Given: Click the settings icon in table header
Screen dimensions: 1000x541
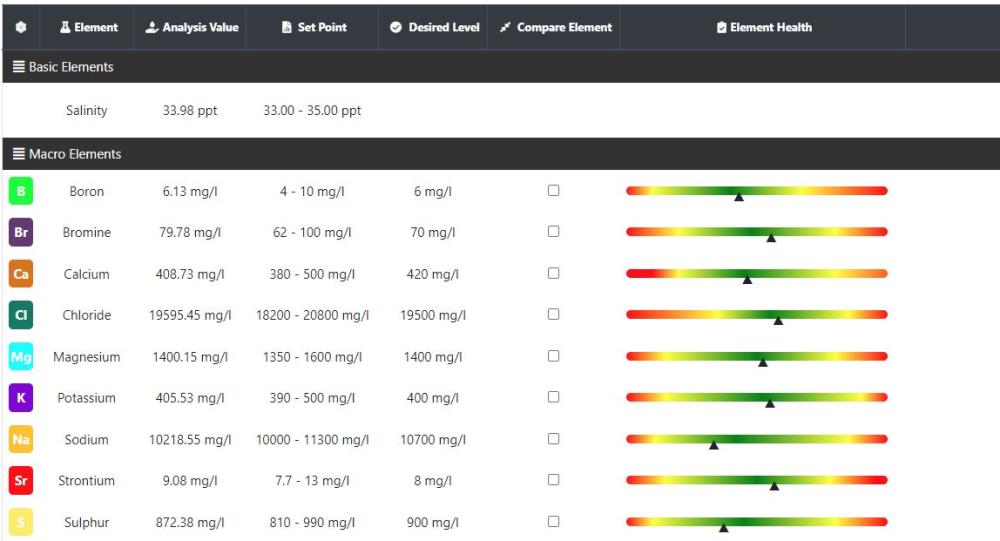Looking at the screenshot, I should [21, 28].
